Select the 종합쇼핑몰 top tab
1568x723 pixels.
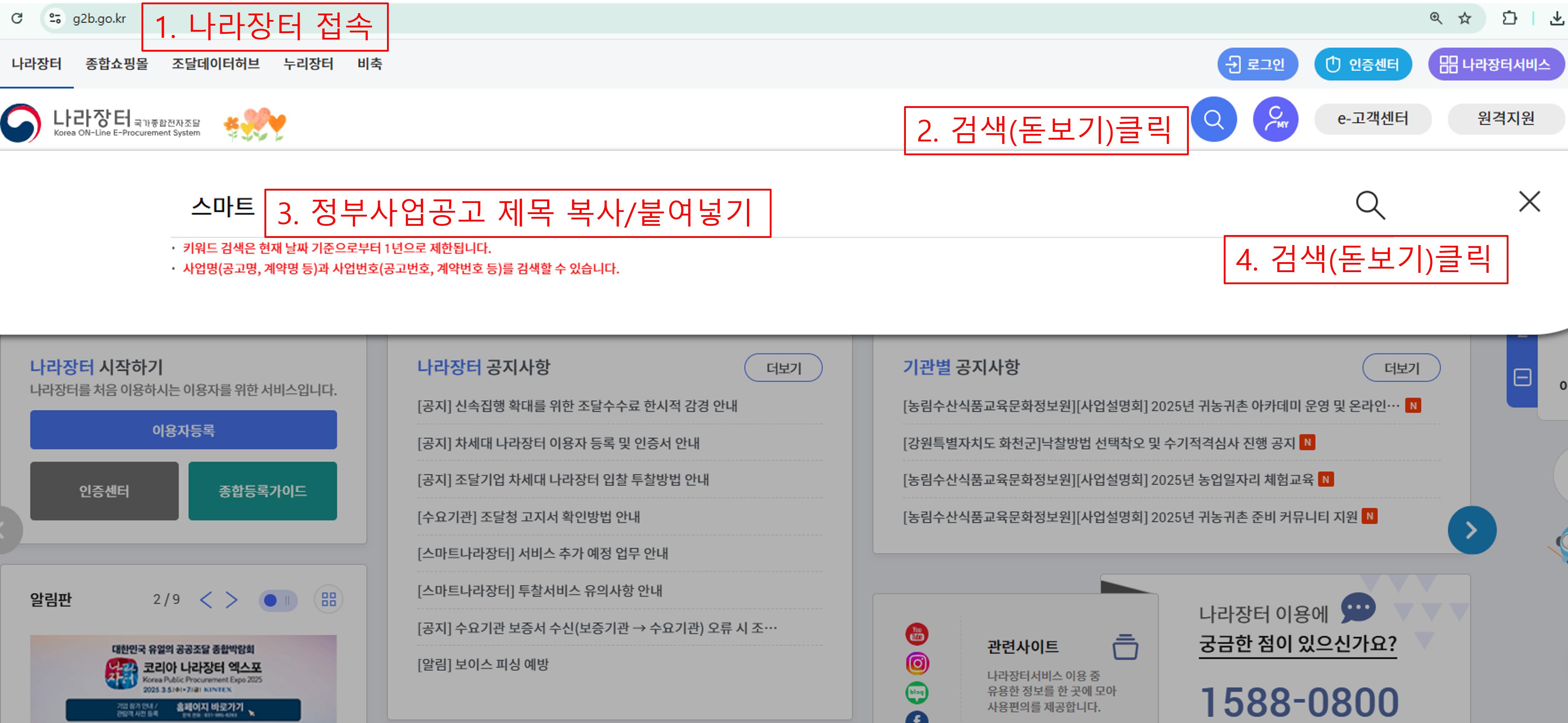[117, 64]
